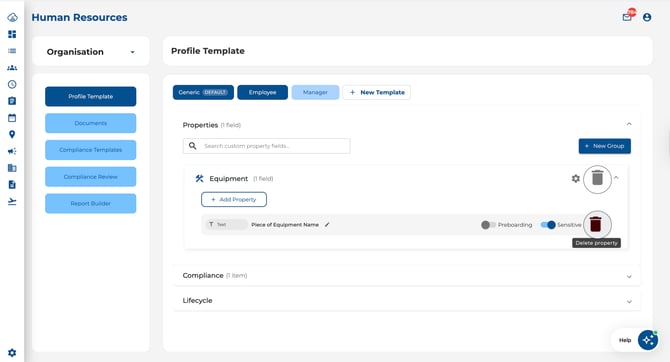670x362 pixels.
Task: Open Compliance Templates in side menu
Action: click(x=91, y=150)
